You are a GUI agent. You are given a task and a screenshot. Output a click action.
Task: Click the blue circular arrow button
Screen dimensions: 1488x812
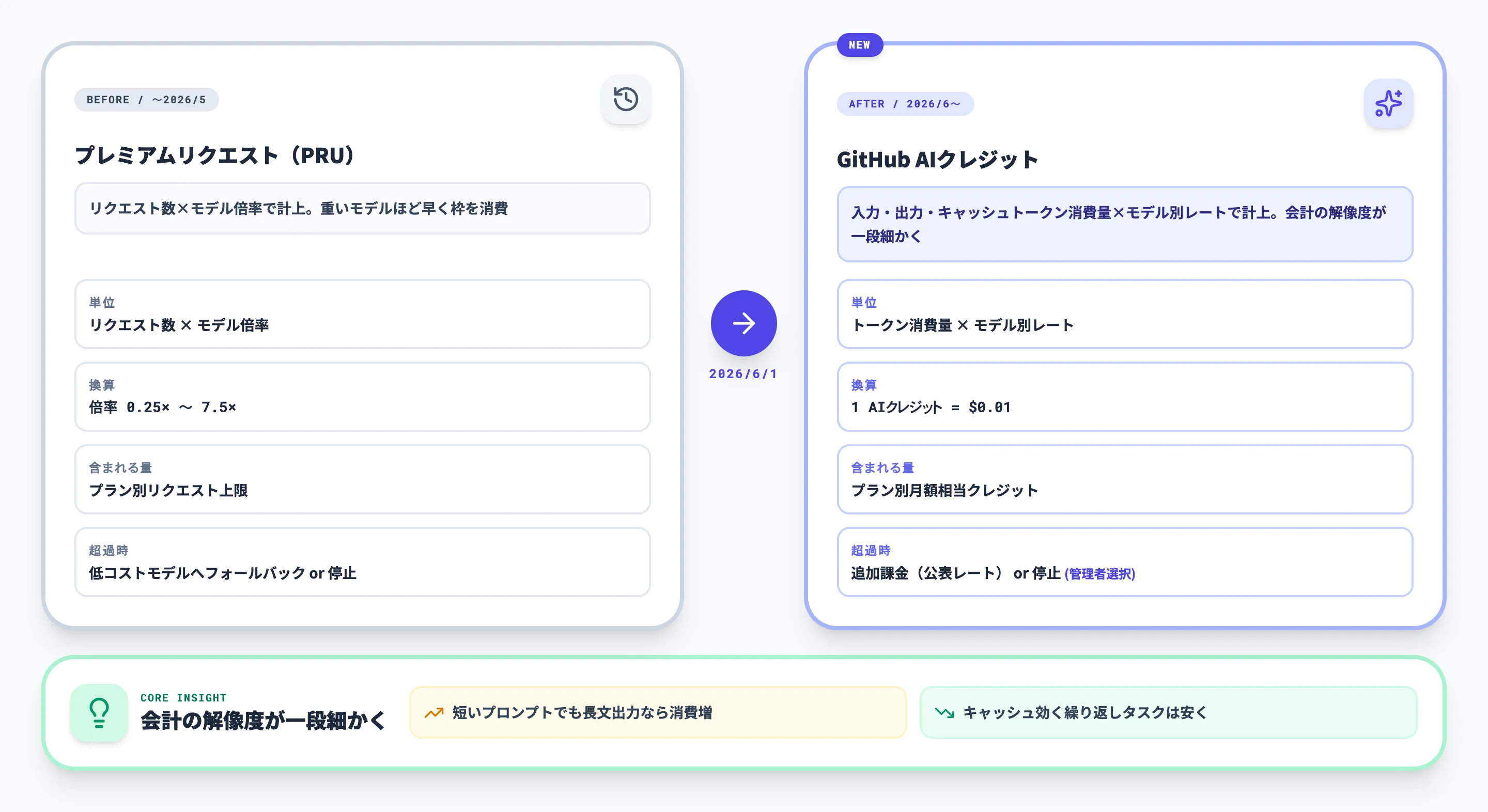(x=743, y=323)
